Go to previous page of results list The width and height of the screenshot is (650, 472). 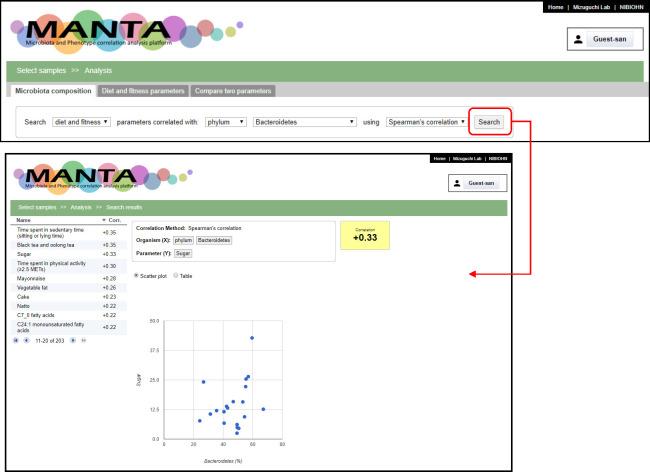coord(25,340)
